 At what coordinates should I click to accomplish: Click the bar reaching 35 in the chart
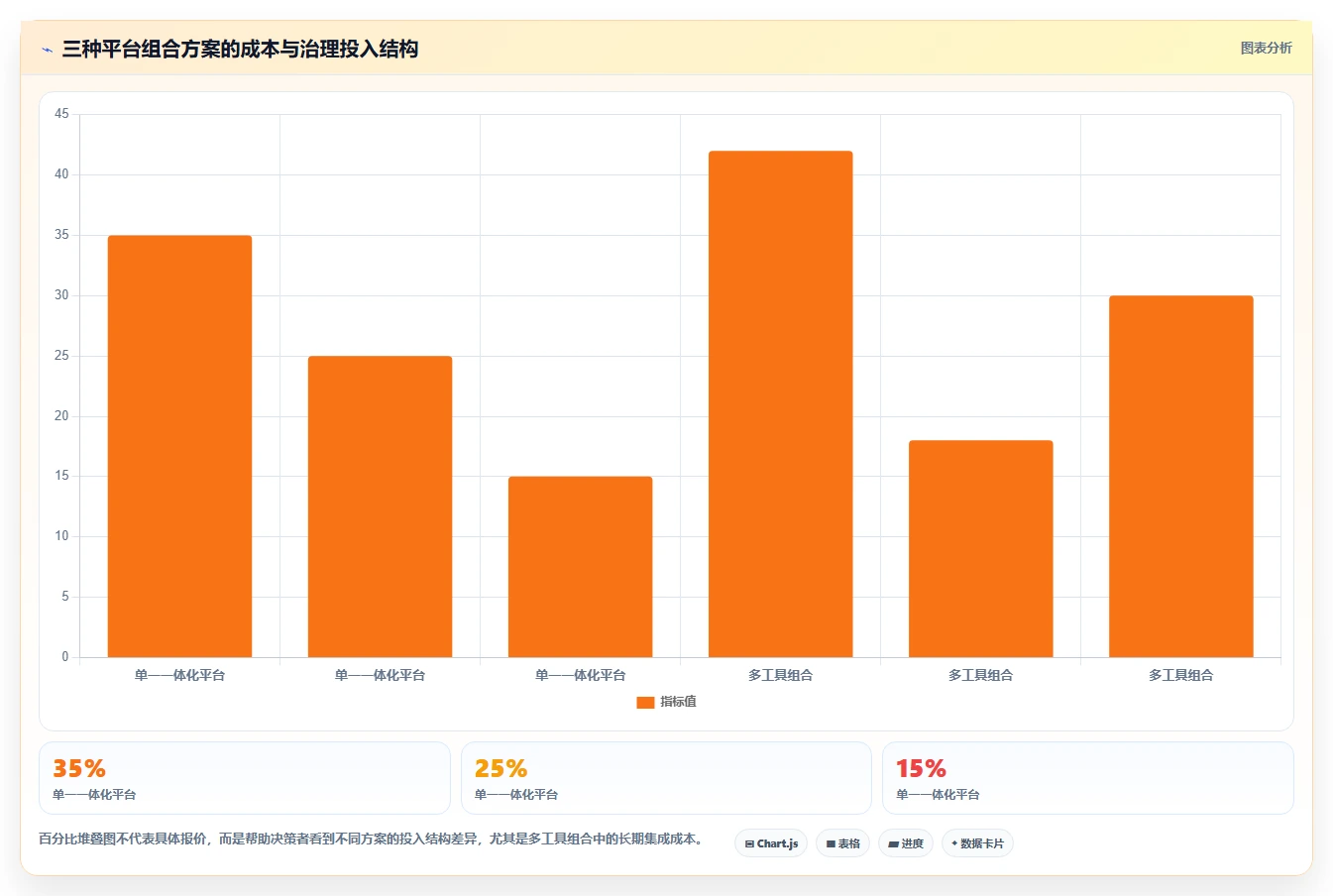[x=179, y=446]
